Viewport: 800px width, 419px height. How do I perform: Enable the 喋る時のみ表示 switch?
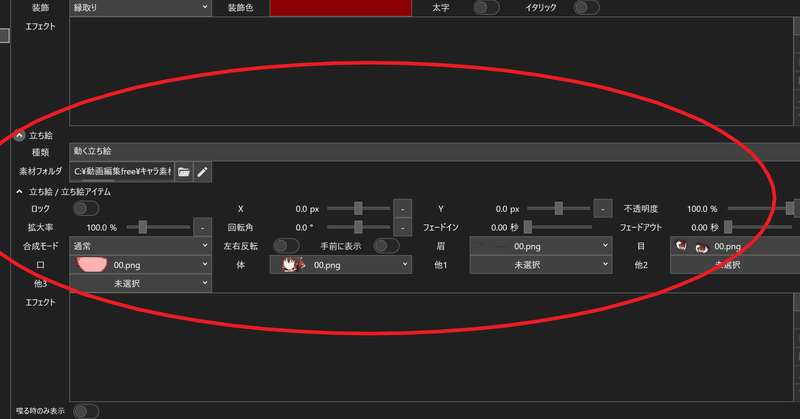coord(86,411)
